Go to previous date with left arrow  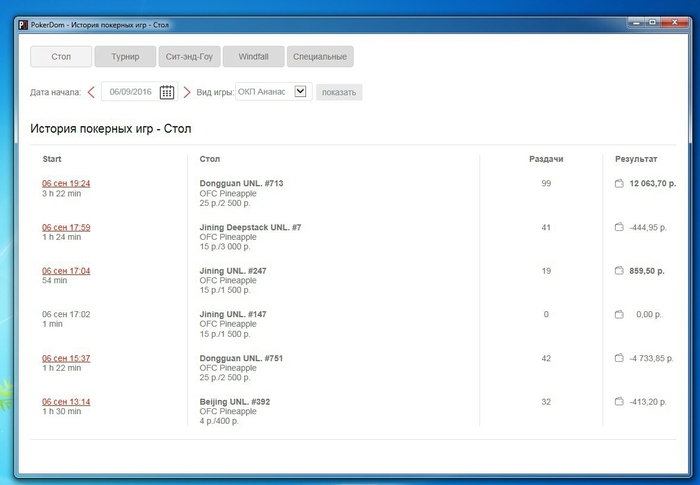tap(91, 92)
